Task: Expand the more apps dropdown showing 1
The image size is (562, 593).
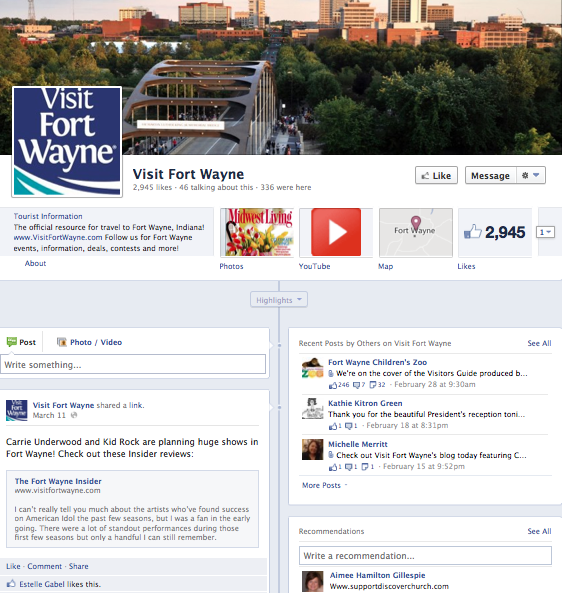Action: coord(545,232)
